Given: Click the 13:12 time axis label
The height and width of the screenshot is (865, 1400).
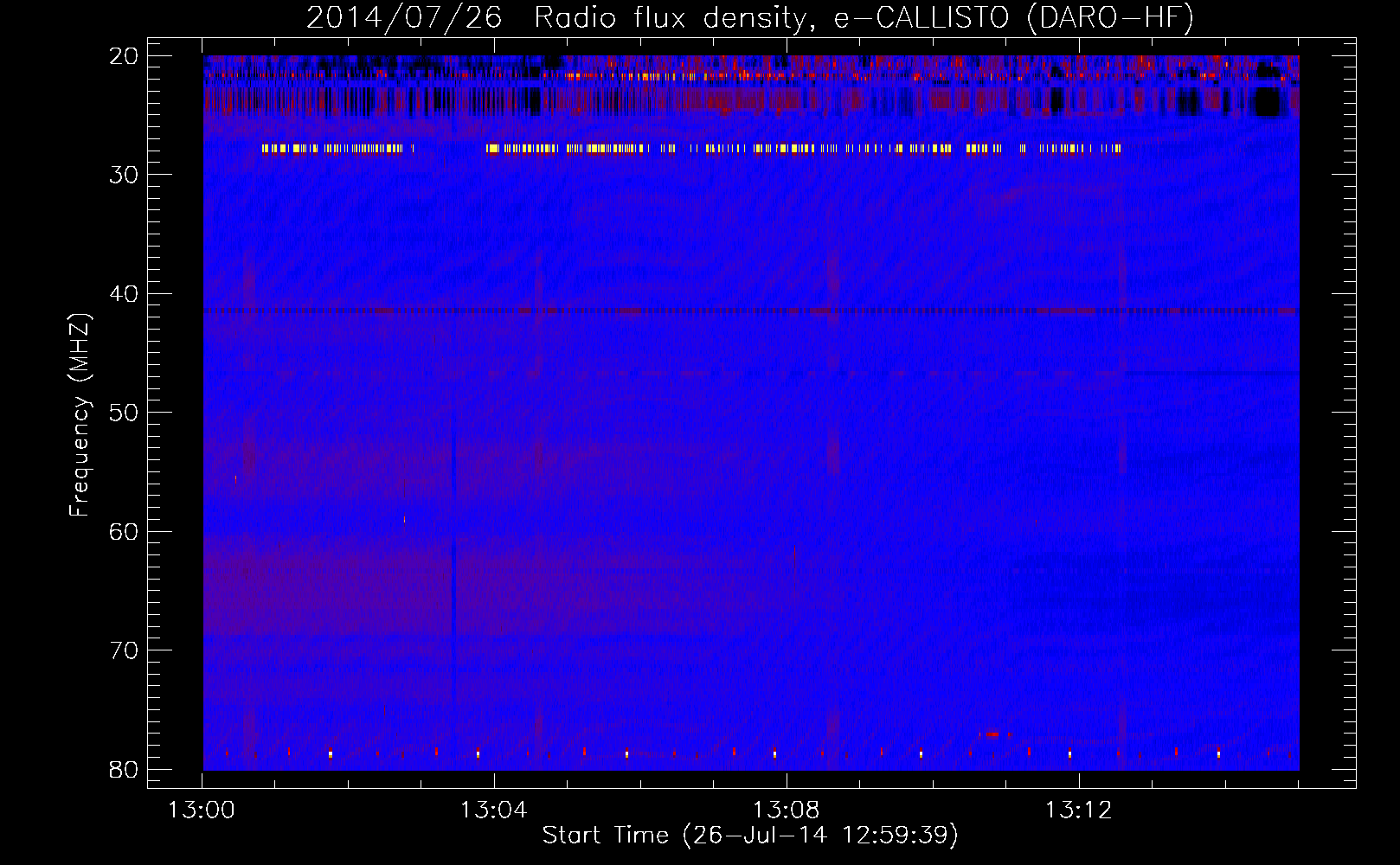Looking at the screenshot, I should coord(1079,811).
